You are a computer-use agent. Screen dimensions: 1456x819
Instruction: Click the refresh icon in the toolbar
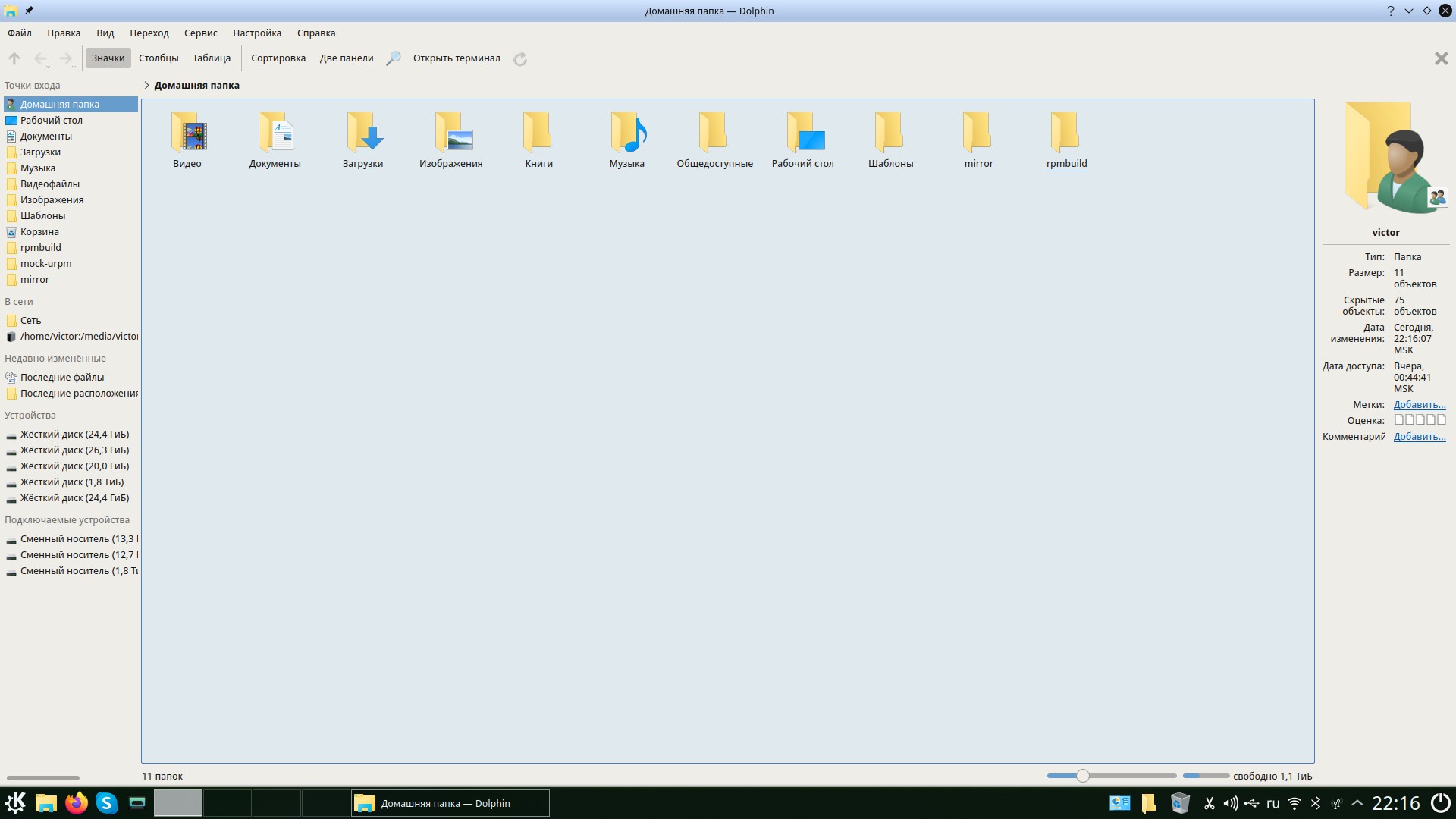point(520,58)
